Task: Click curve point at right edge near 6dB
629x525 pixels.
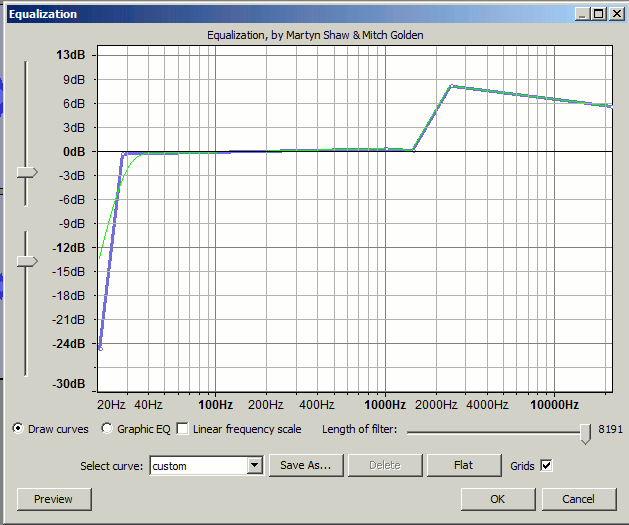Action: click(611, 106)
